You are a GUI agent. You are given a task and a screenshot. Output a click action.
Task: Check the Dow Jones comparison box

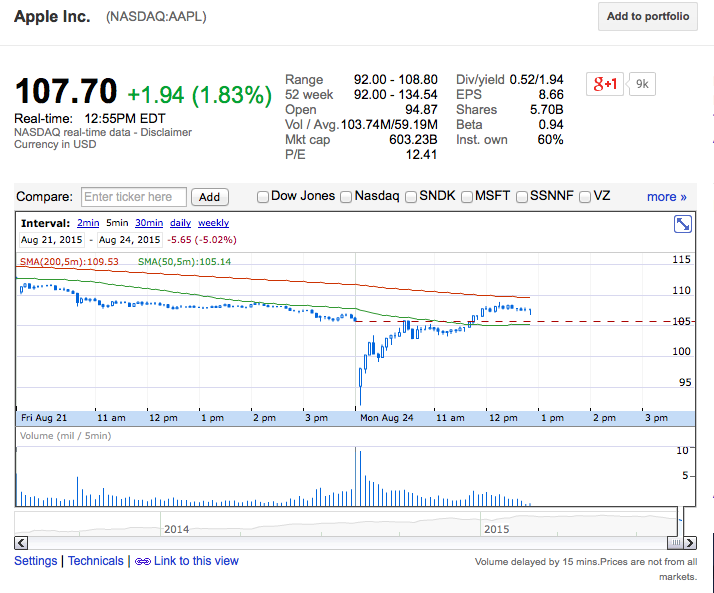pyautogui.click(x=262, y=197)
